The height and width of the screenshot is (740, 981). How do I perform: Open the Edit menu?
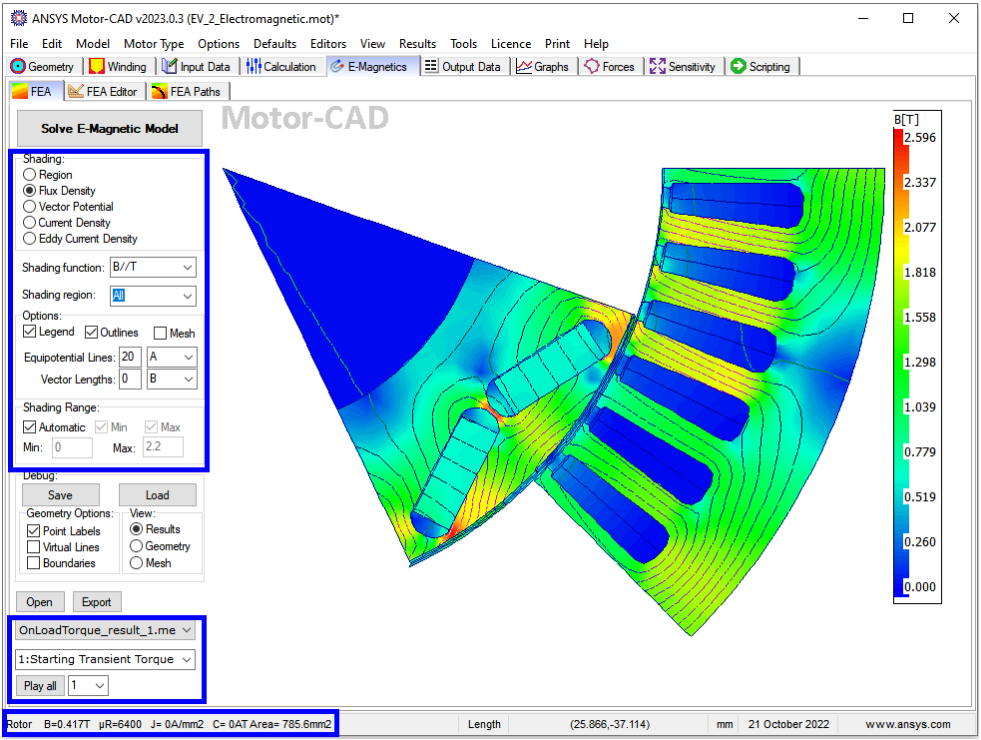pos(52,44)
